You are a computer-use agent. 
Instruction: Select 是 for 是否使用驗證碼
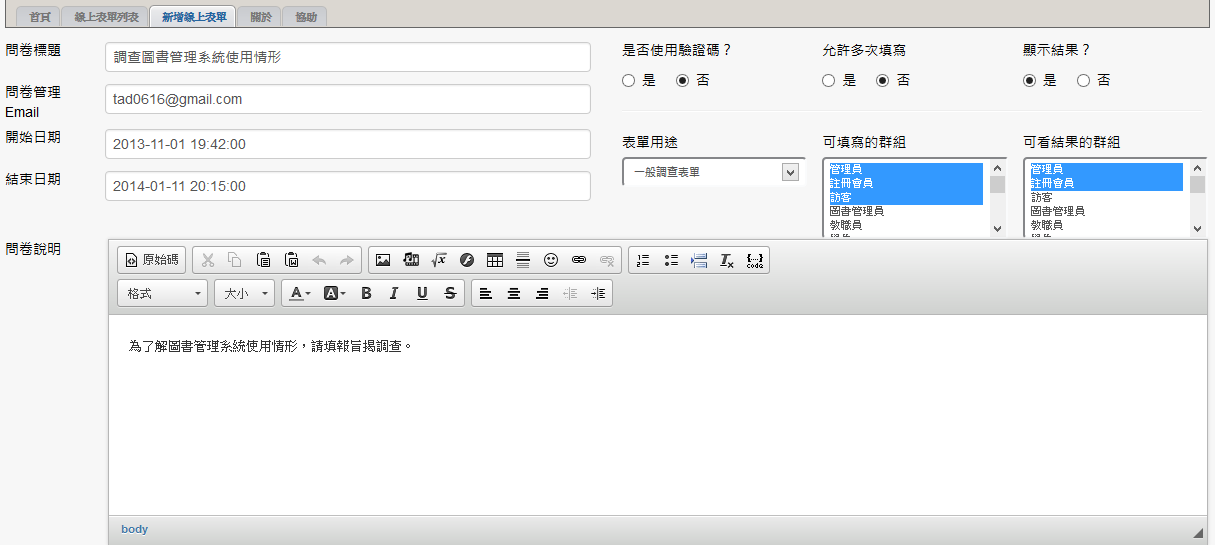point(628,81)
